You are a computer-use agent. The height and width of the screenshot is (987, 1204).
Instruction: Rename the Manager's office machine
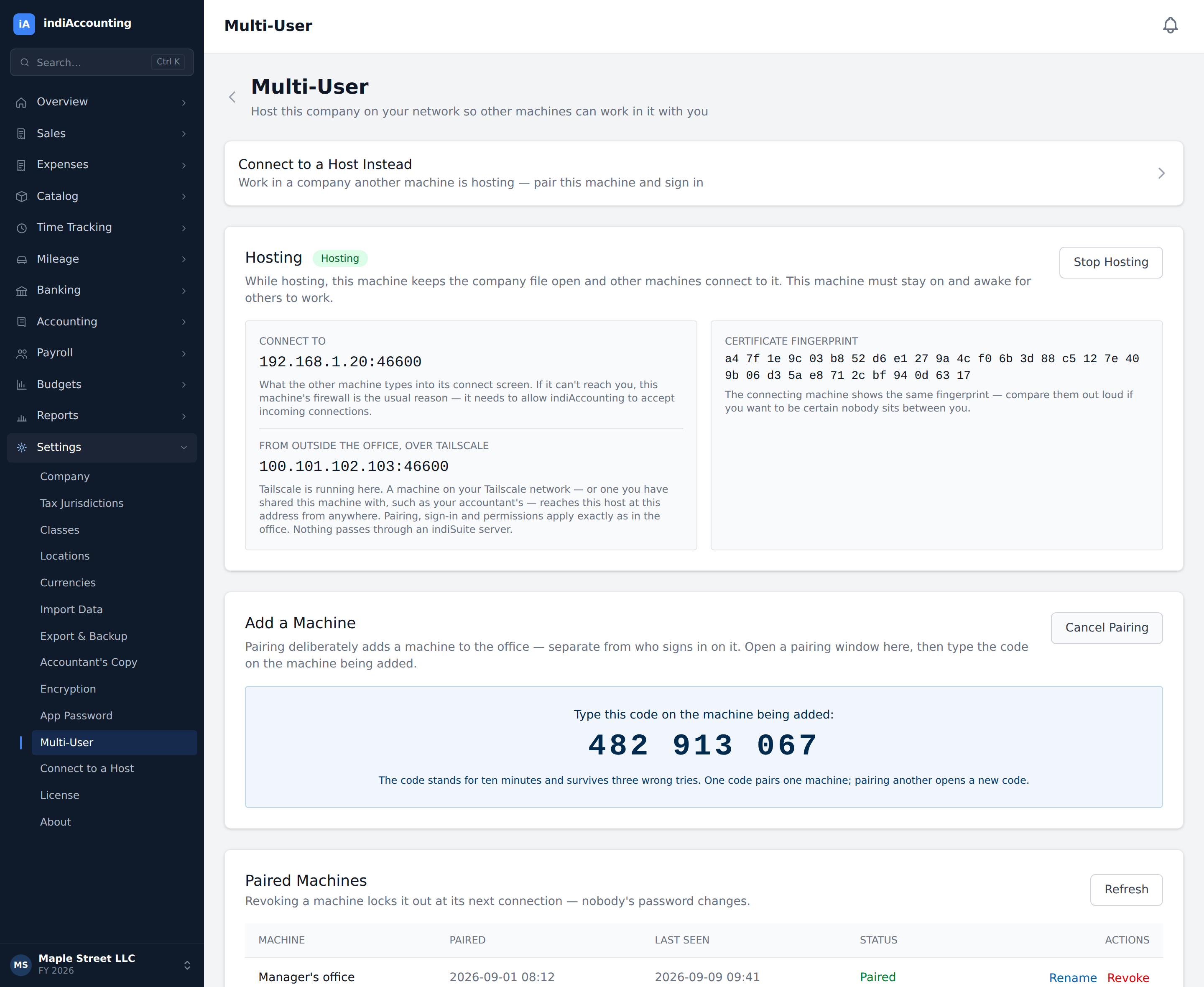[1072, 977]
